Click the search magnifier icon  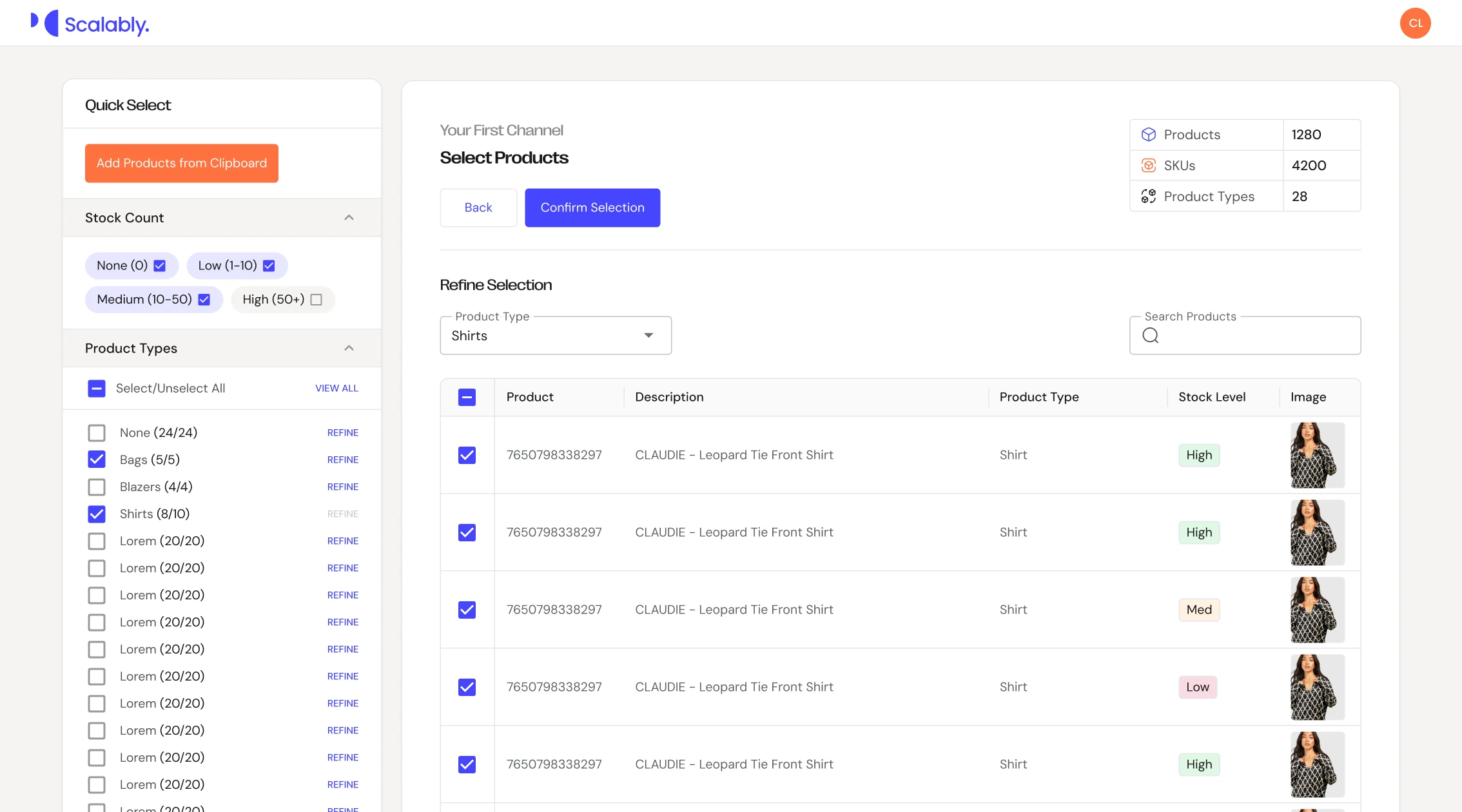click(1150, 335)
